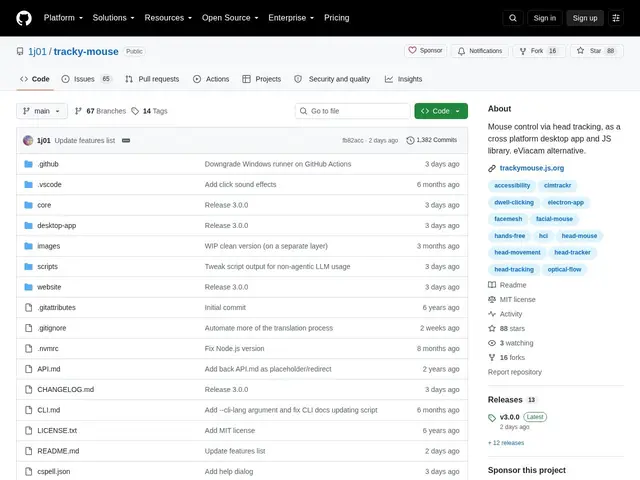Open the .github folder
This screenshot has width=640, height=480.
(x=48, y=164)
